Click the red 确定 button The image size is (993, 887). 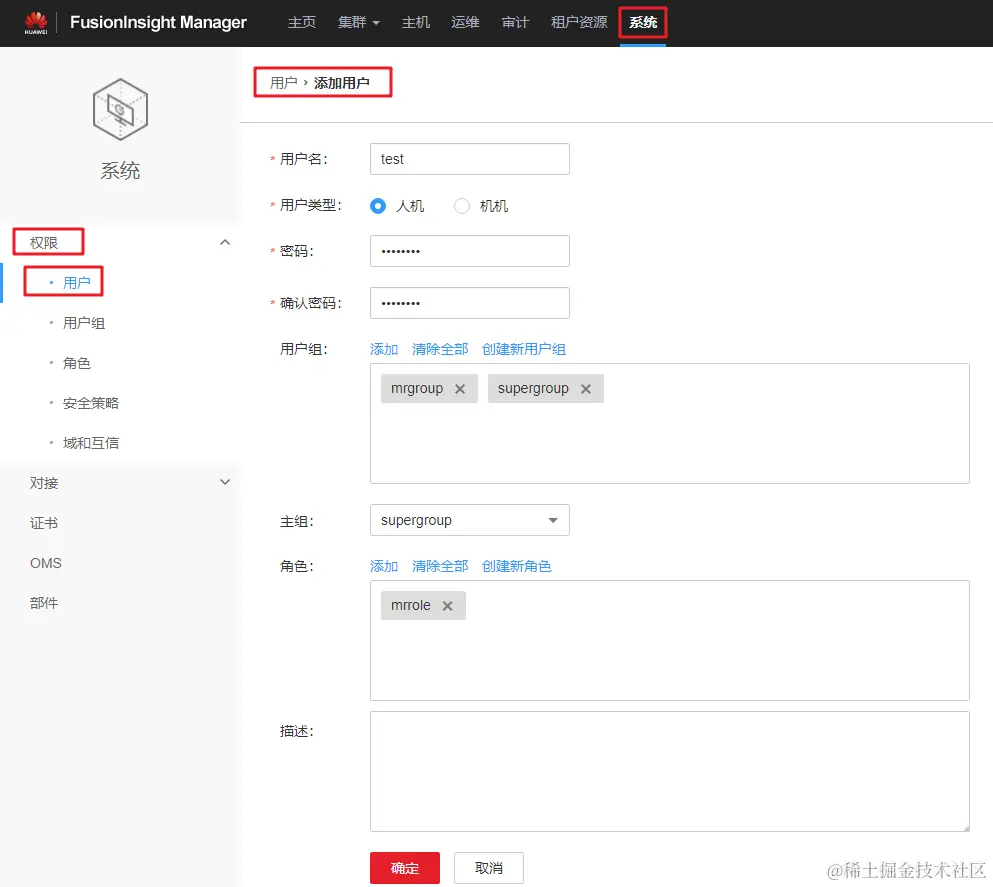(x=405, y=867)
